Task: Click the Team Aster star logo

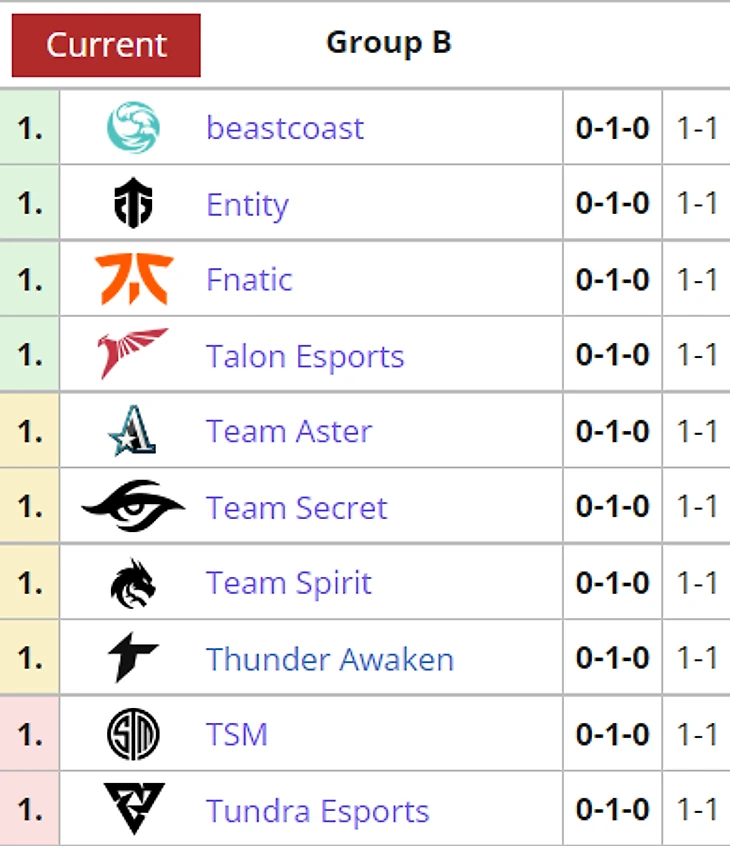Action: coord(133,431)
